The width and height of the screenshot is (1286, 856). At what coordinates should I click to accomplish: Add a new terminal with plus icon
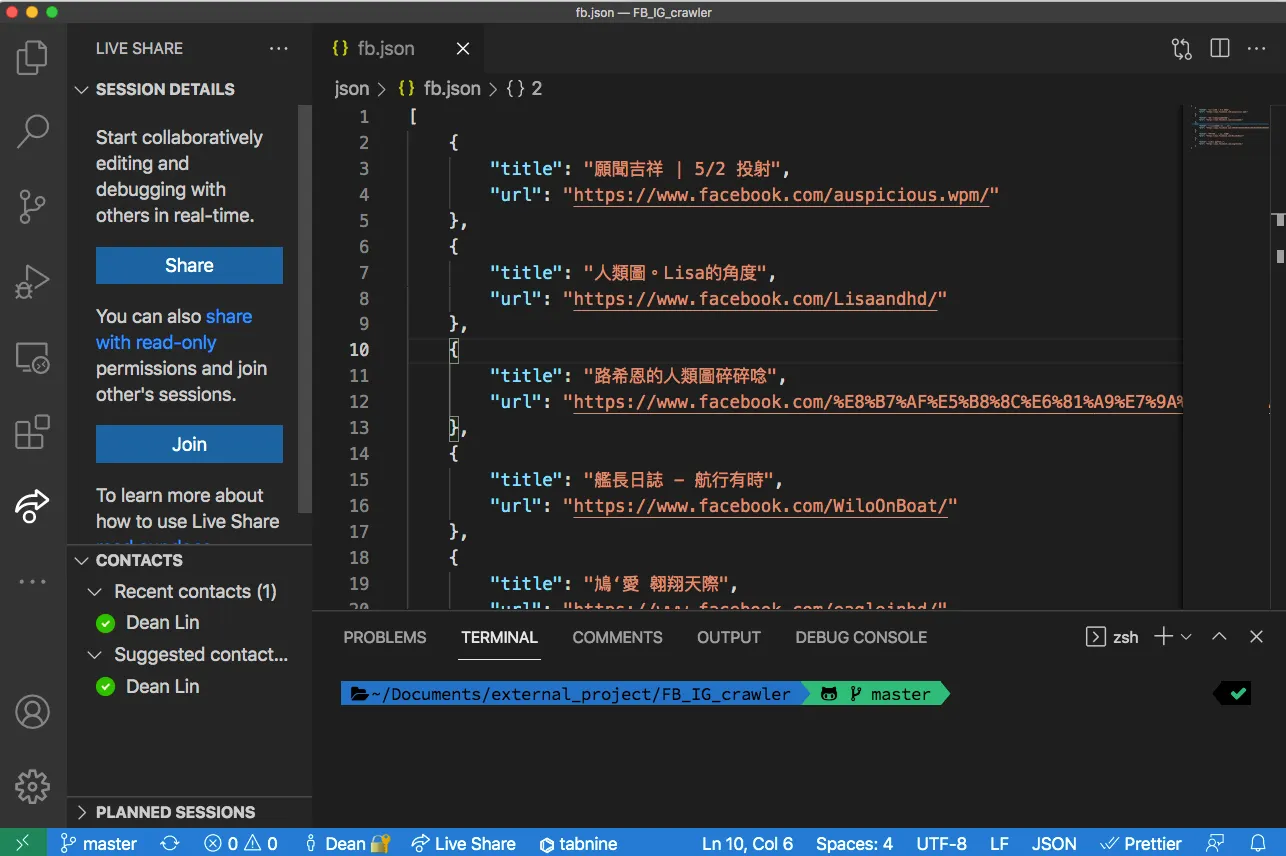(1163, 637)
